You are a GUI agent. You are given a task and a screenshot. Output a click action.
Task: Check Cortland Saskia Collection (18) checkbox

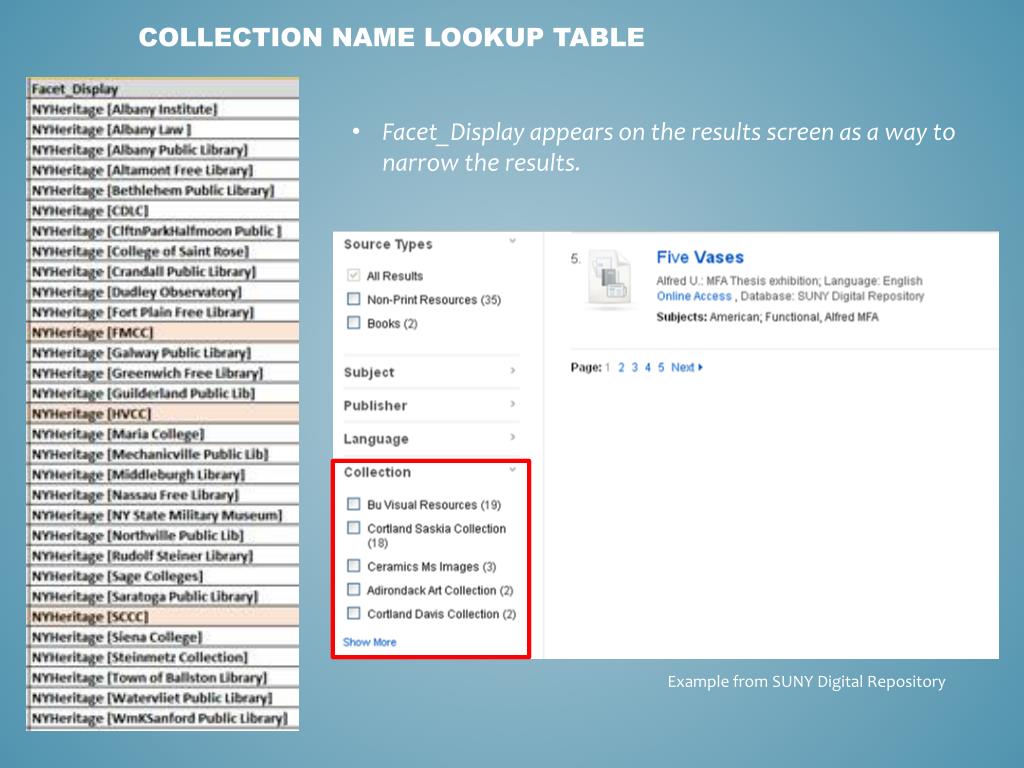[x=353, y=528]
